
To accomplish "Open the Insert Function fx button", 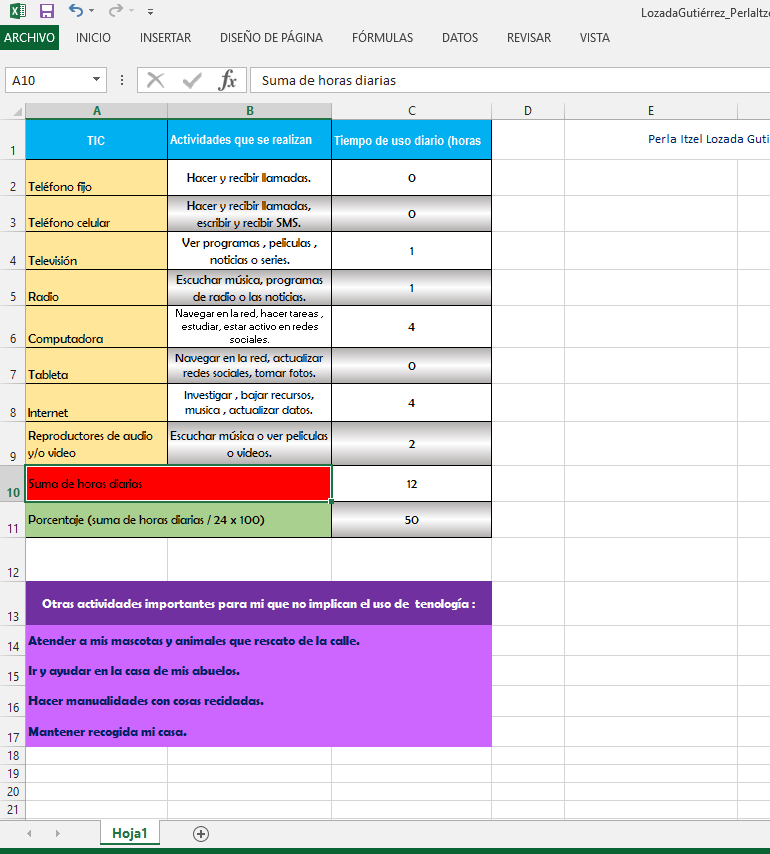I will click(x=227, y=80).
